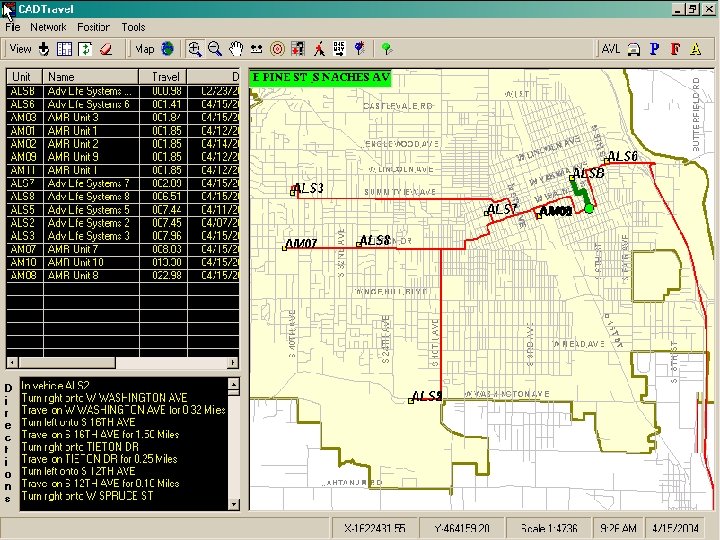The image size is (720, 540).
Task: Select the hand pan tool
Action: click(x=236, y=49)
